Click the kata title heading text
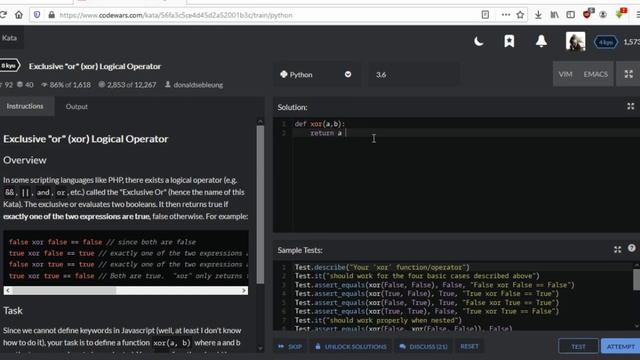 [95, 66]
